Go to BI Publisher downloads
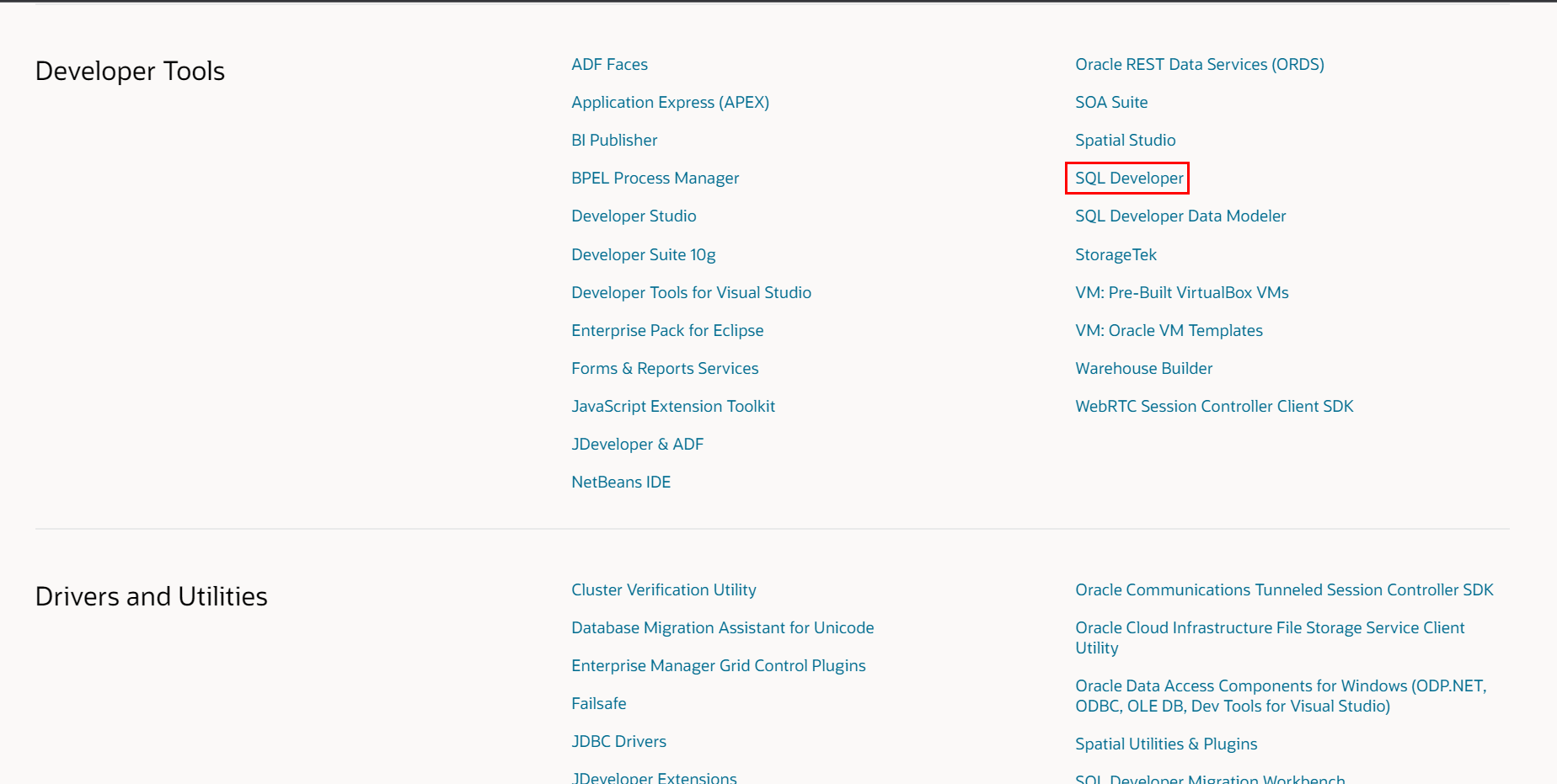 click(614, 141)
